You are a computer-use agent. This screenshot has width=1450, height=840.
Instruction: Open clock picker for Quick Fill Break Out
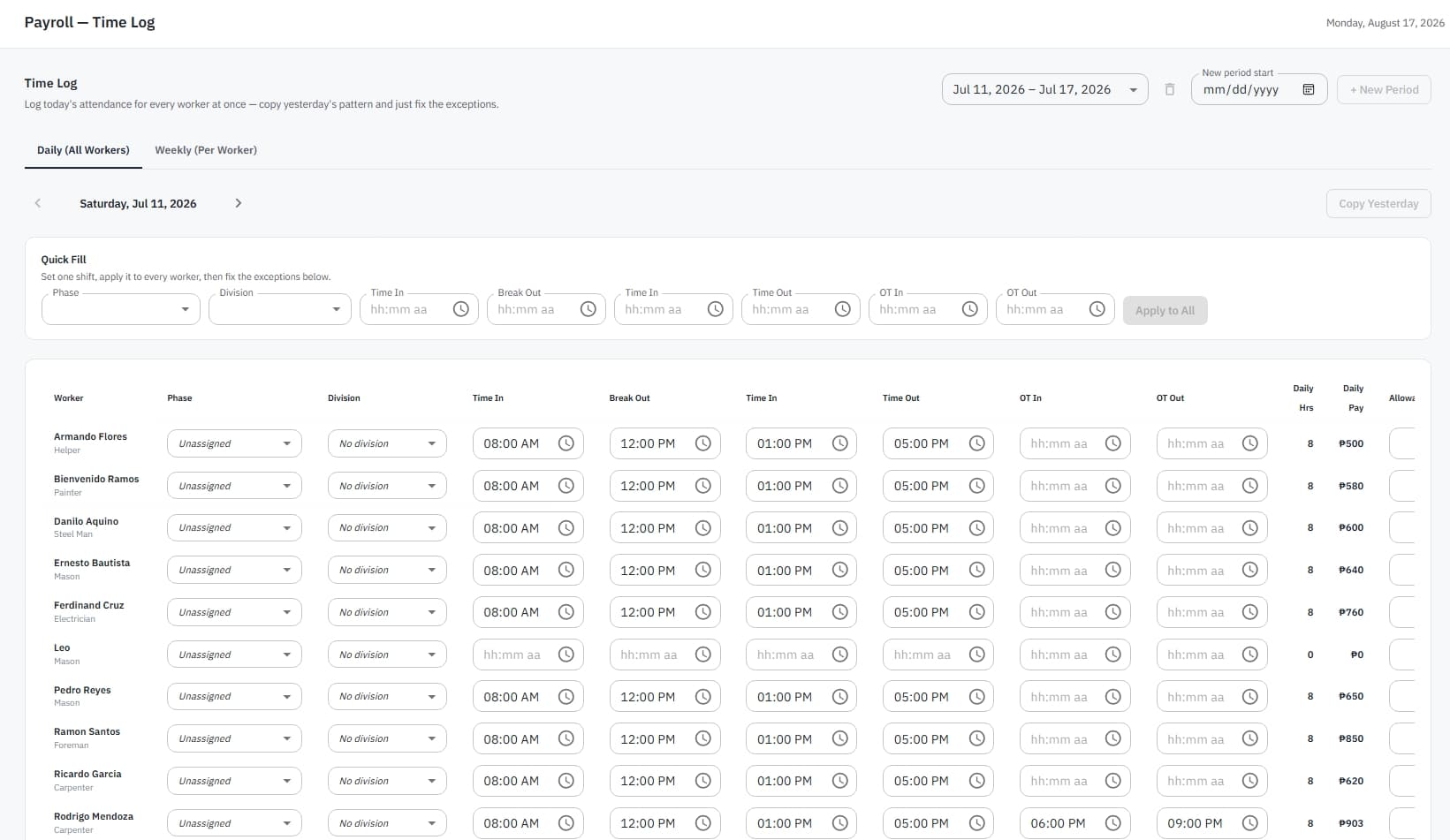pos(588,309)
